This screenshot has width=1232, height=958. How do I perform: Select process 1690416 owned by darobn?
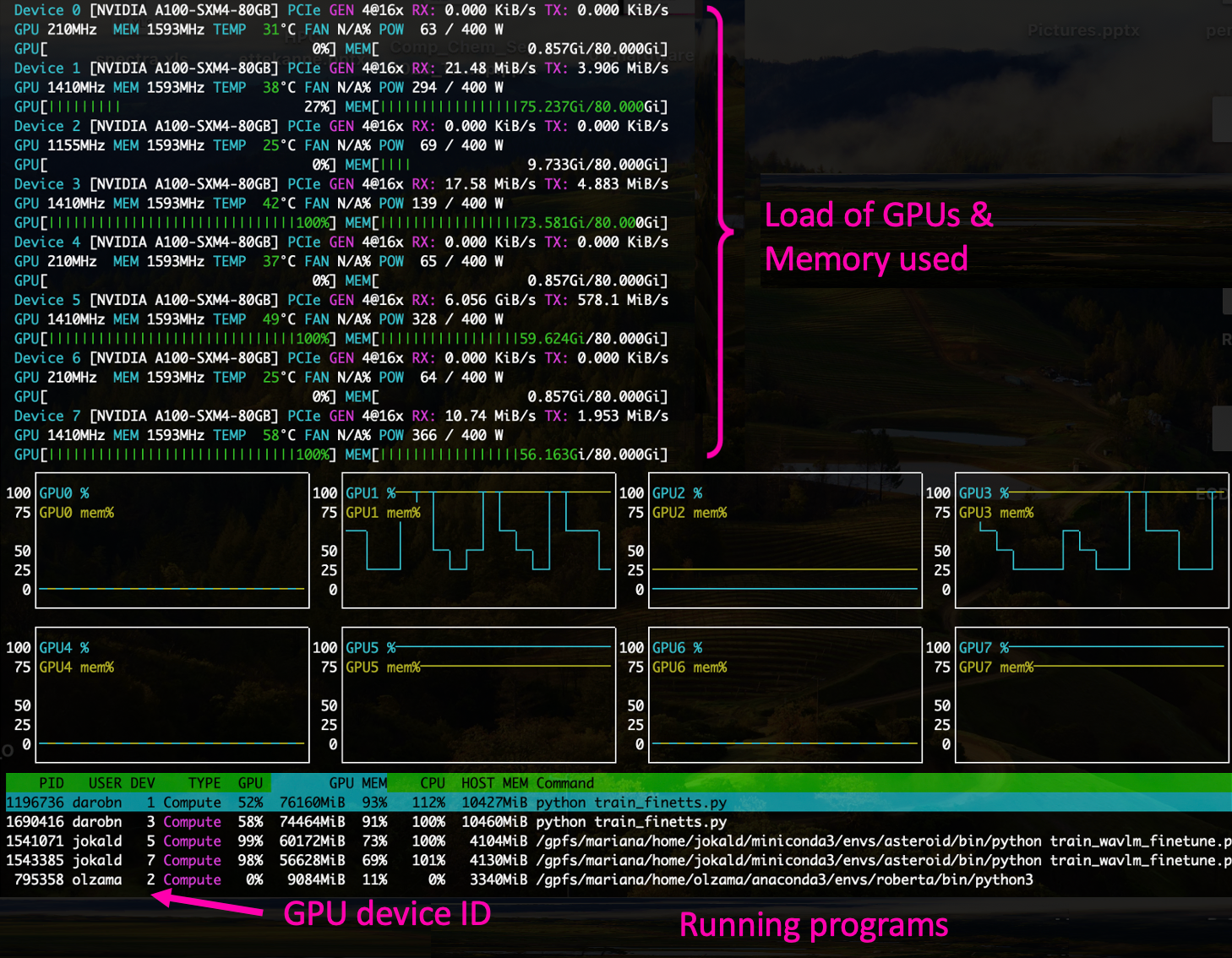click(619, 822)
